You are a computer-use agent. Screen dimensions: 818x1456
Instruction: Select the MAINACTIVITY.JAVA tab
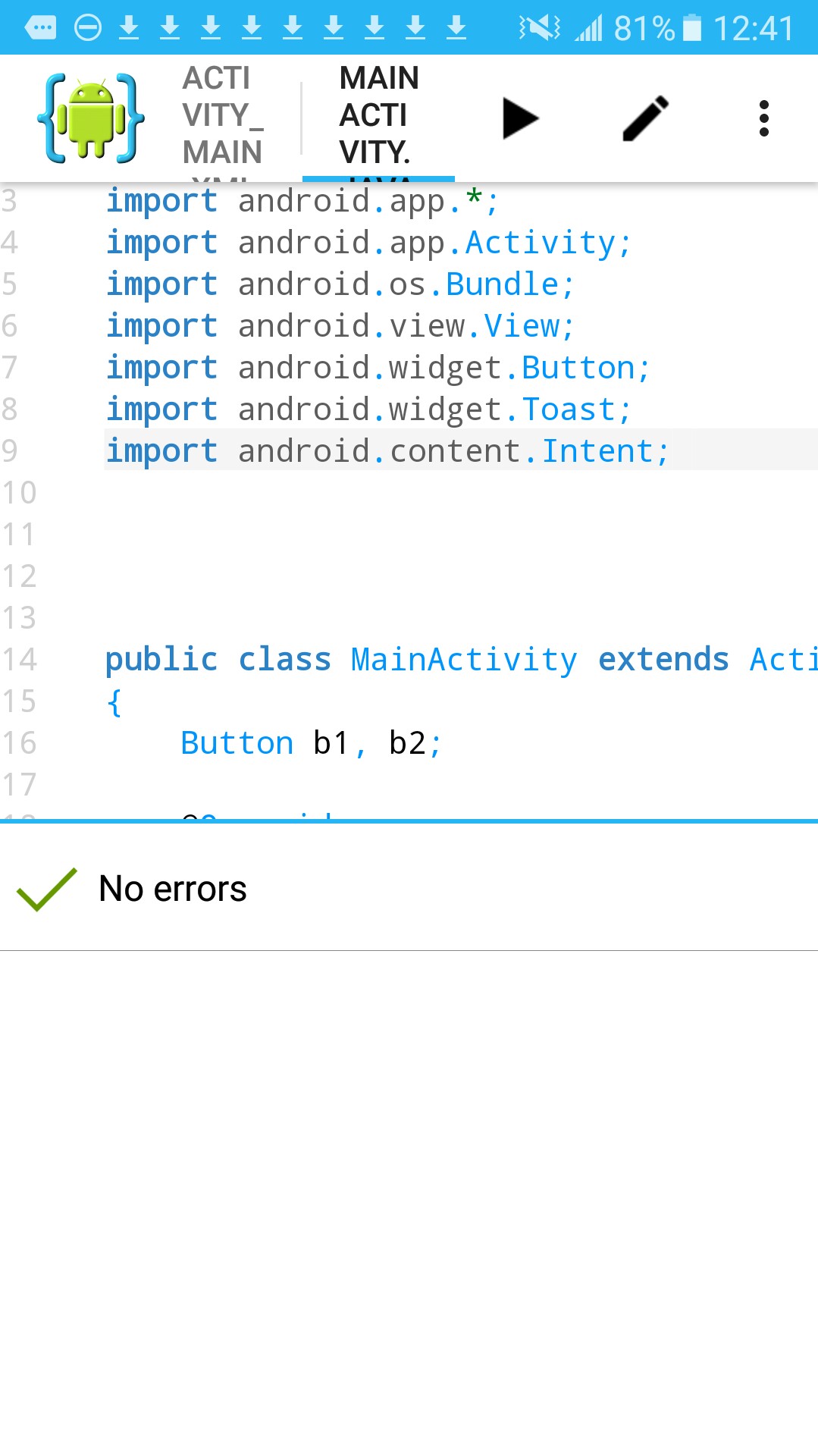click(x=378, y=118)
